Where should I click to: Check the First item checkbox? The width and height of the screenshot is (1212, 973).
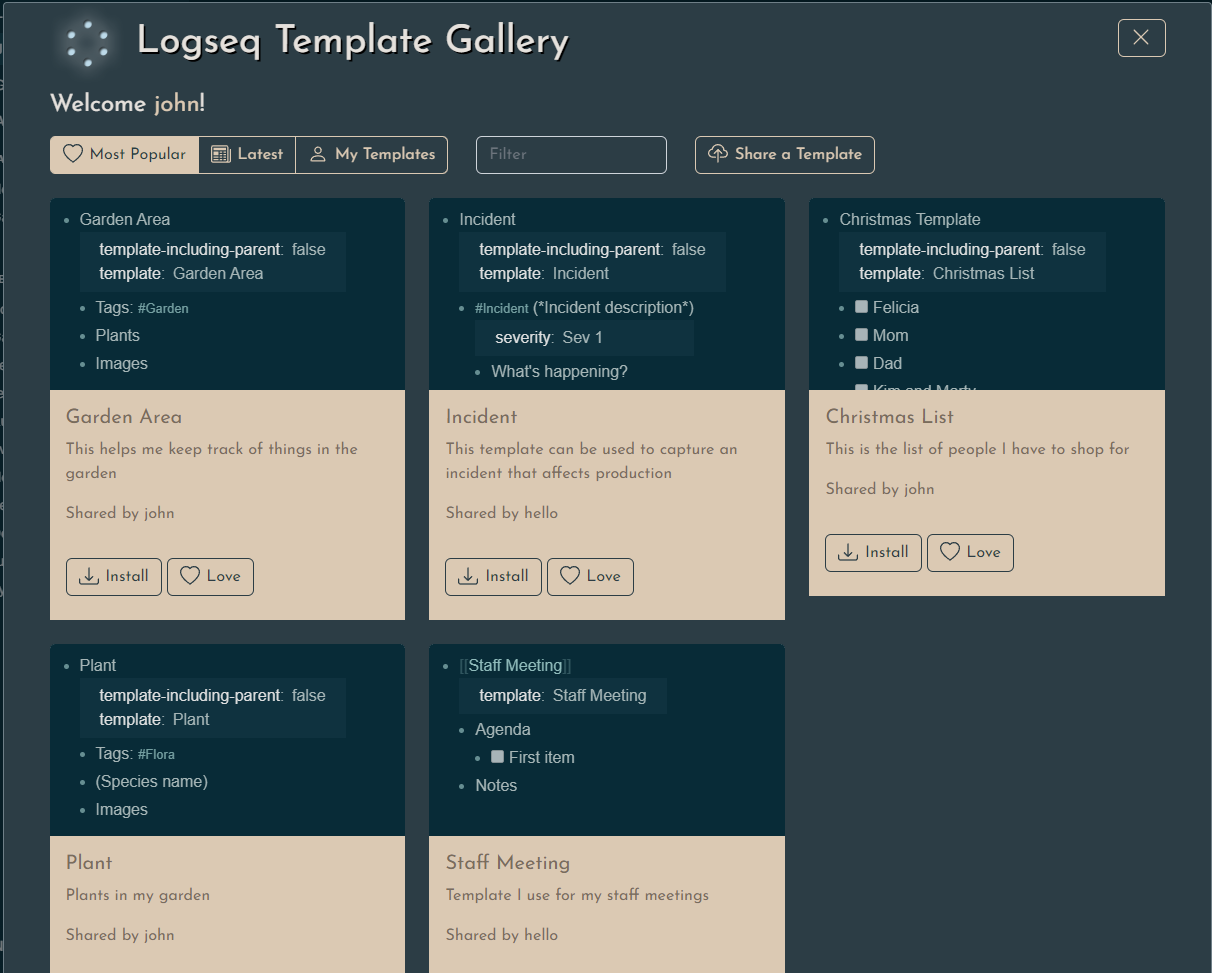point(498,757)
